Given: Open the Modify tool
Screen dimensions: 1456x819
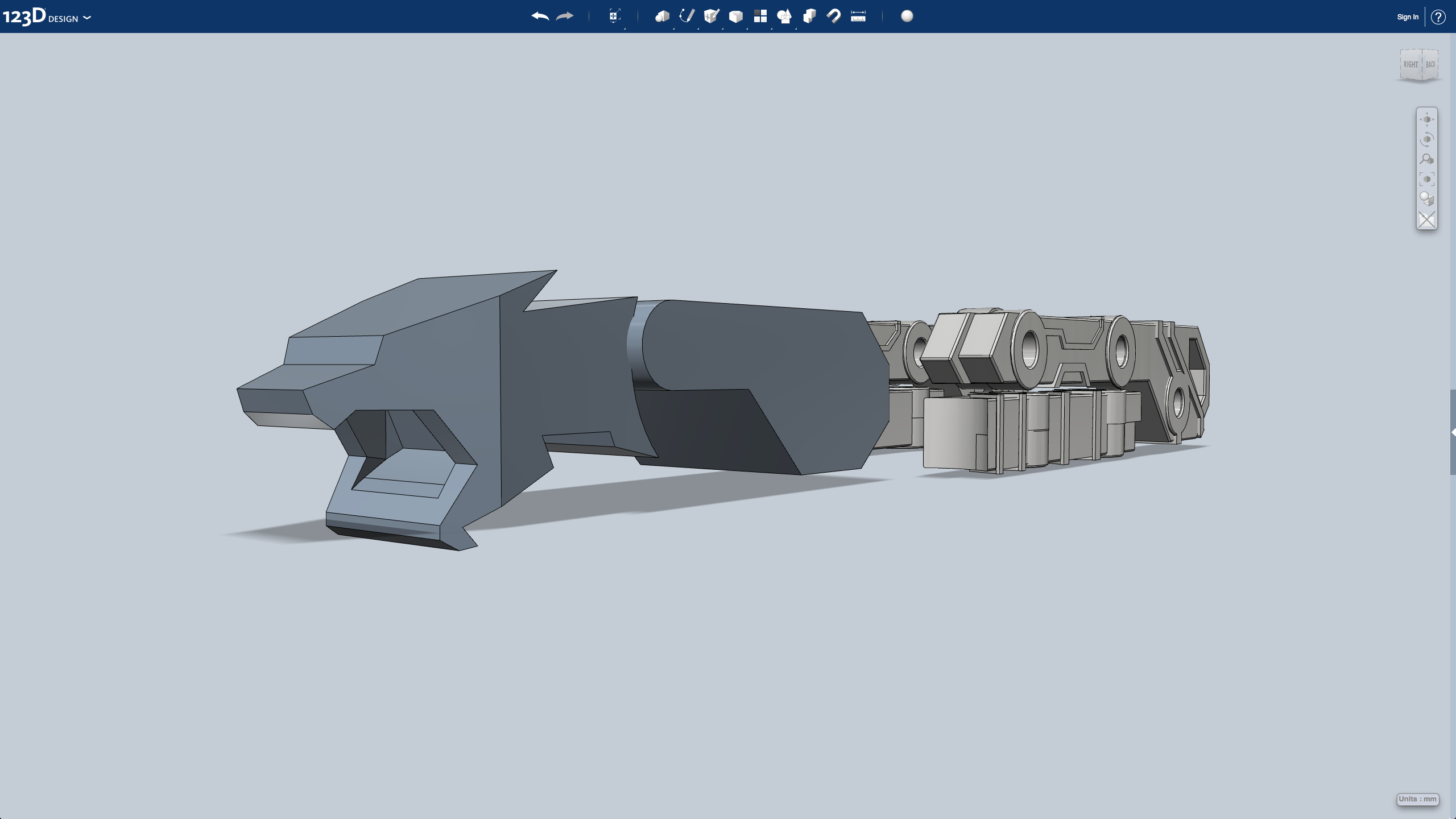Looking at the screenshot, I should [736, 16].
